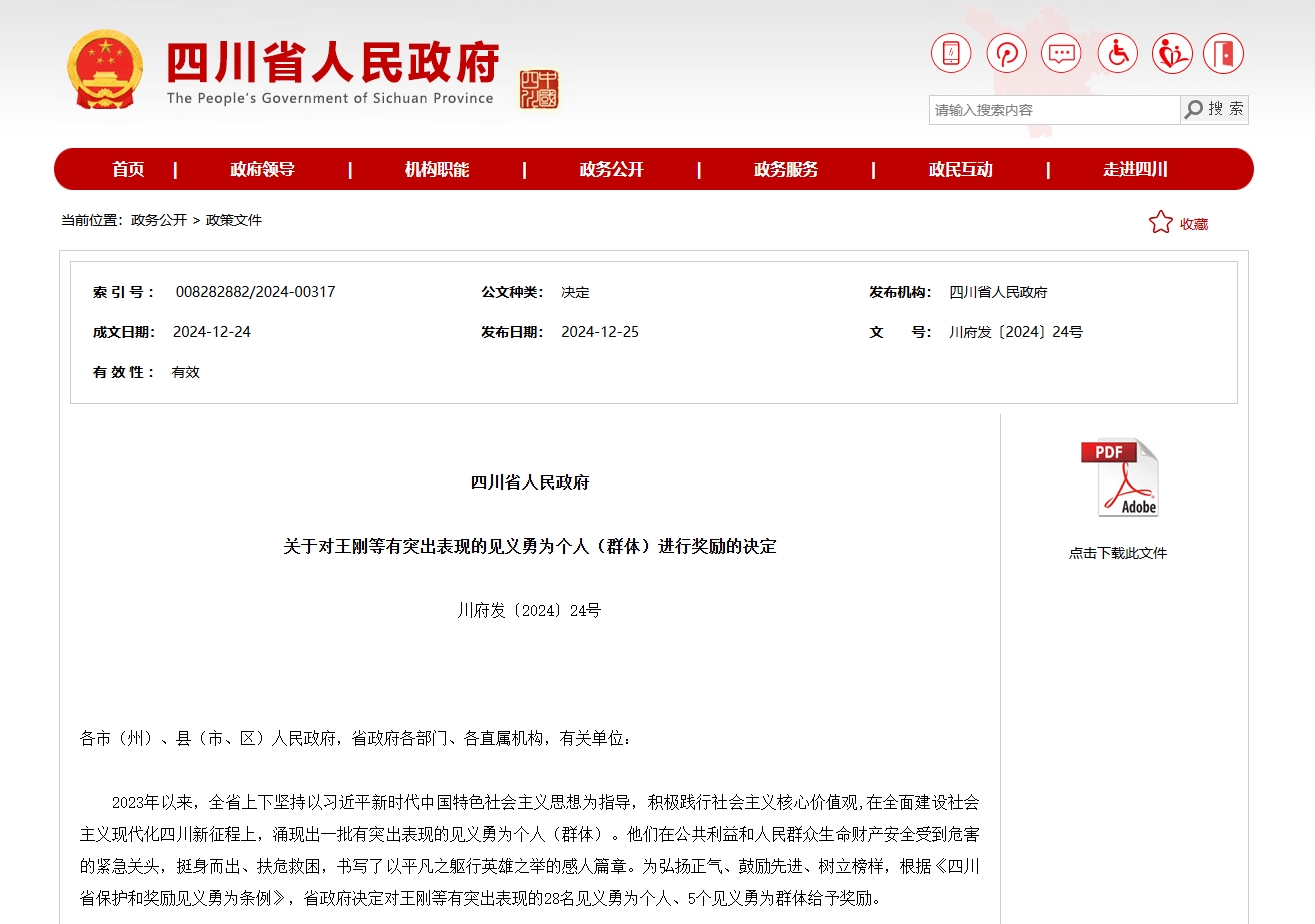Open the 首页 home menu item
1315x924 pixels.
click(x=128, y=170)
